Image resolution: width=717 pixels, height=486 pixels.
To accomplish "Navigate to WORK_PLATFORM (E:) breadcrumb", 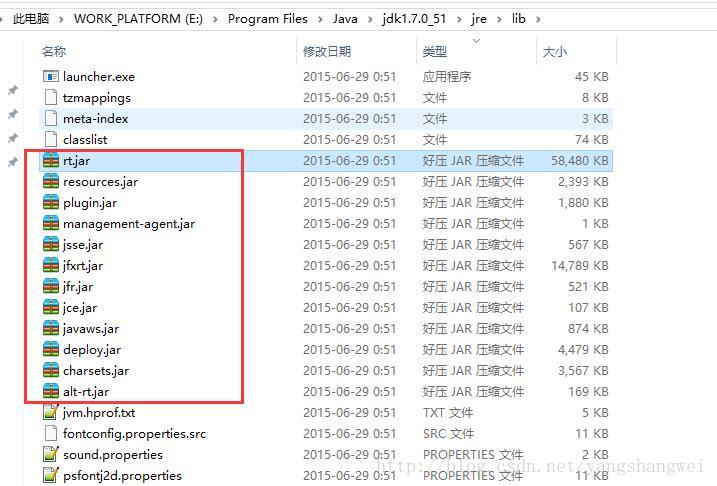I will click(138, 19).
